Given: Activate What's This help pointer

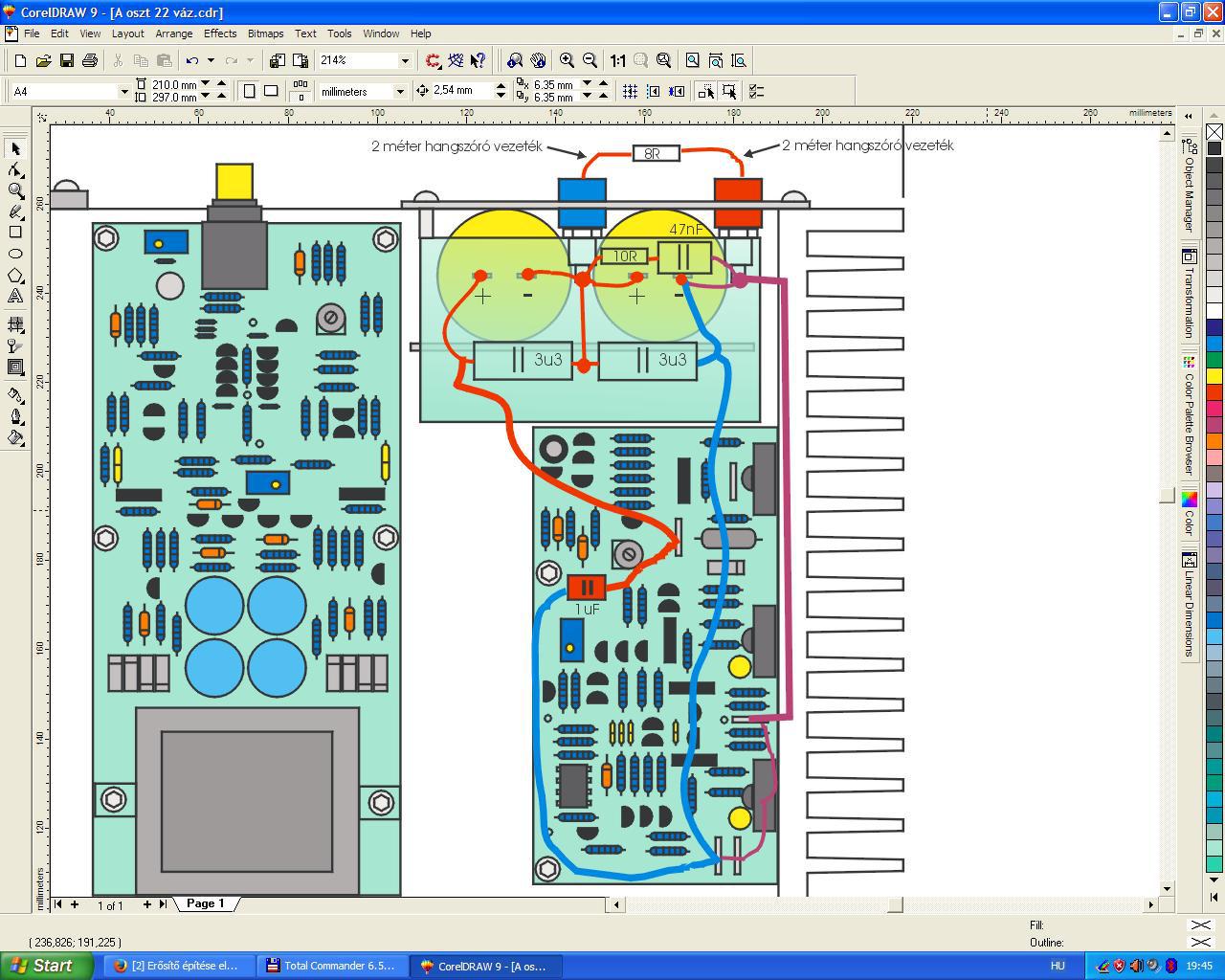Looking at the screenshot, I should (479, 60).
